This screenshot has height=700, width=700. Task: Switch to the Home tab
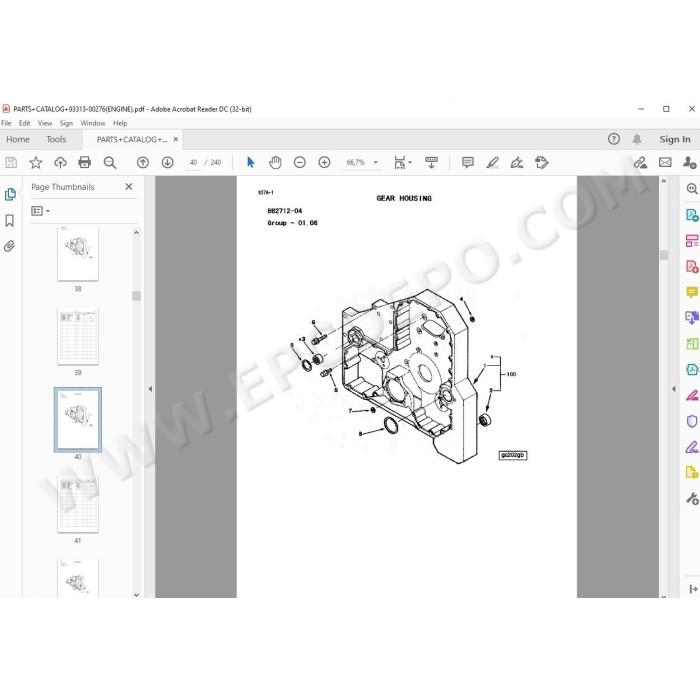18,139
